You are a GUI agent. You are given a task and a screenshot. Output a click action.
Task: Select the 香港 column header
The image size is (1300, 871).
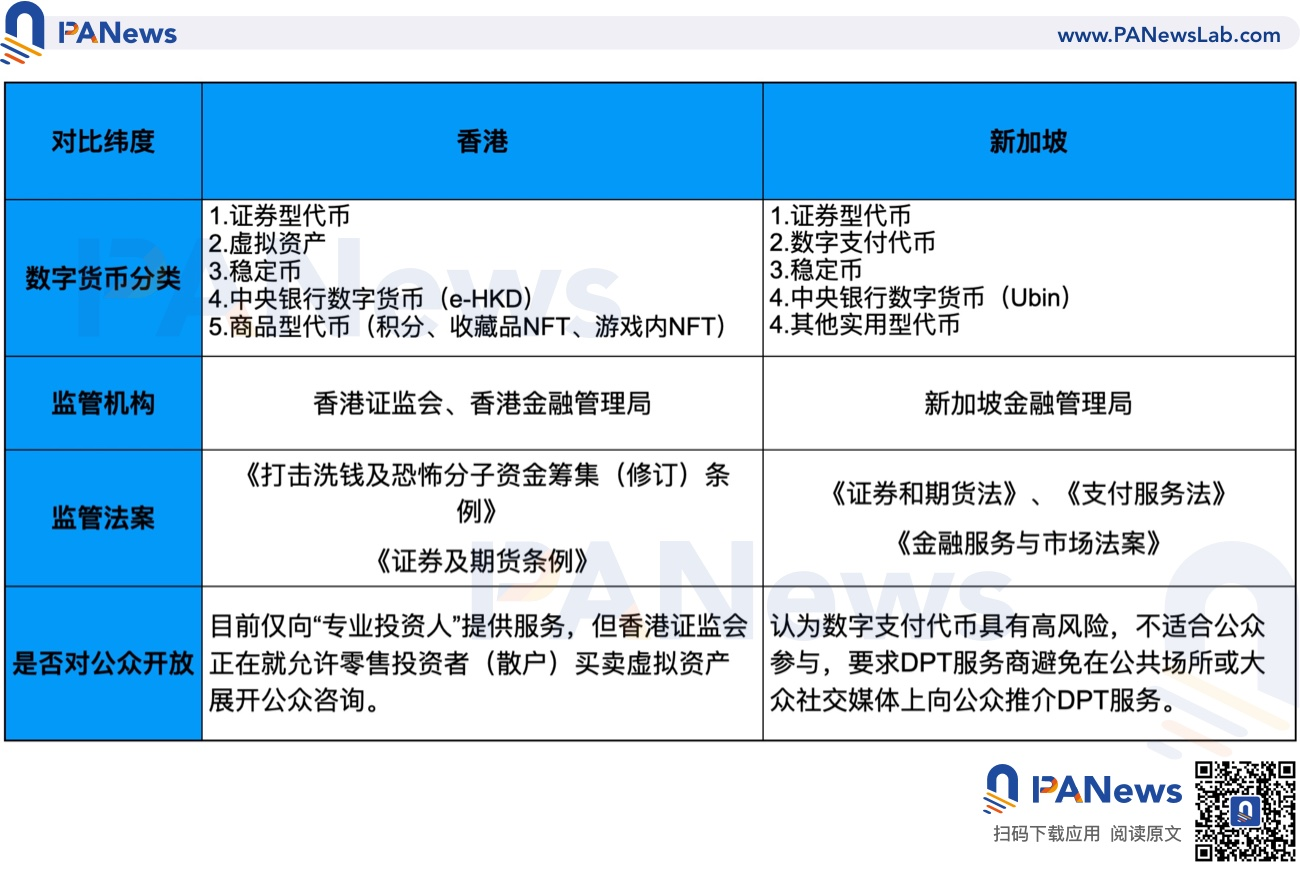tap(482, 141)
